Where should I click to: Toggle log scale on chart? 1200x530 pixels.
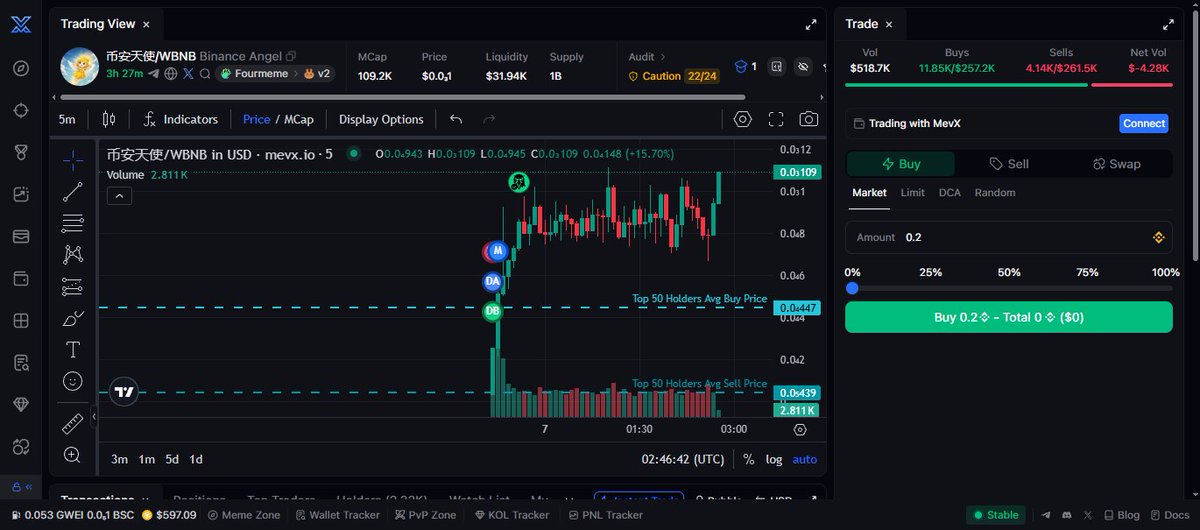pyautogui.click(x=774, y=459)
